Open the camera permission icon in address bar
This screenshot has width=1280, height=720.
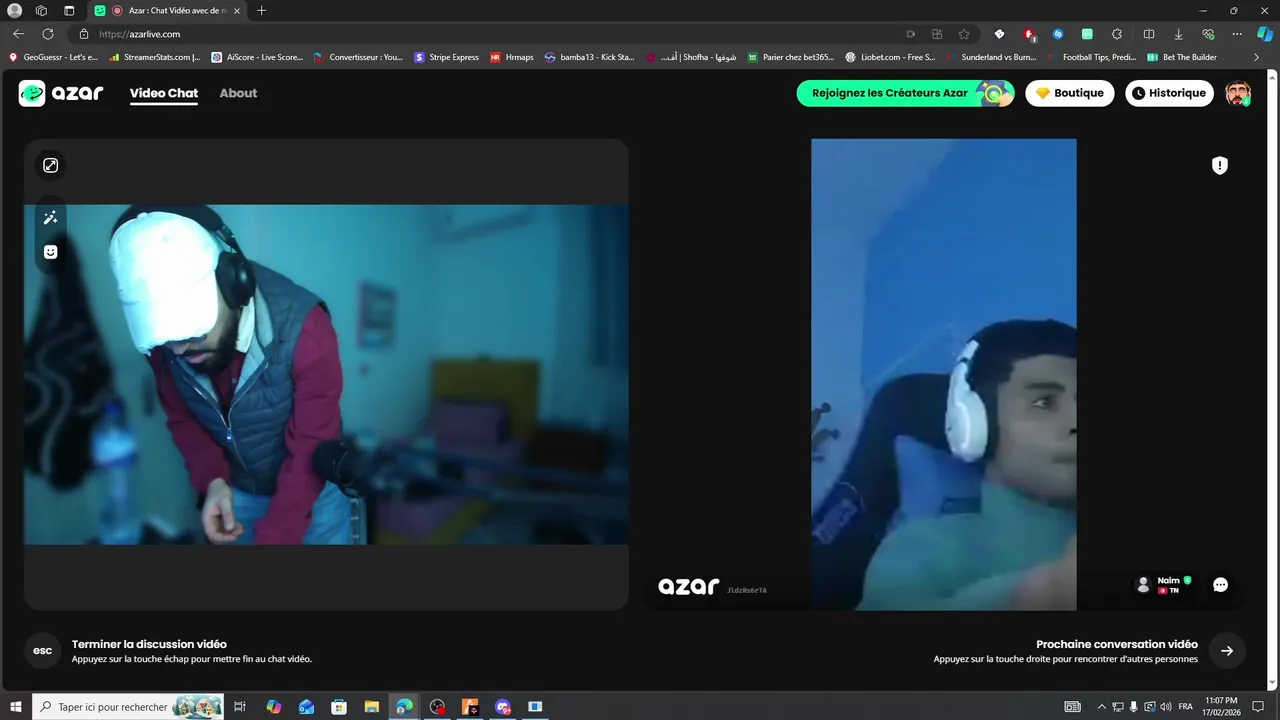(911, 34)
